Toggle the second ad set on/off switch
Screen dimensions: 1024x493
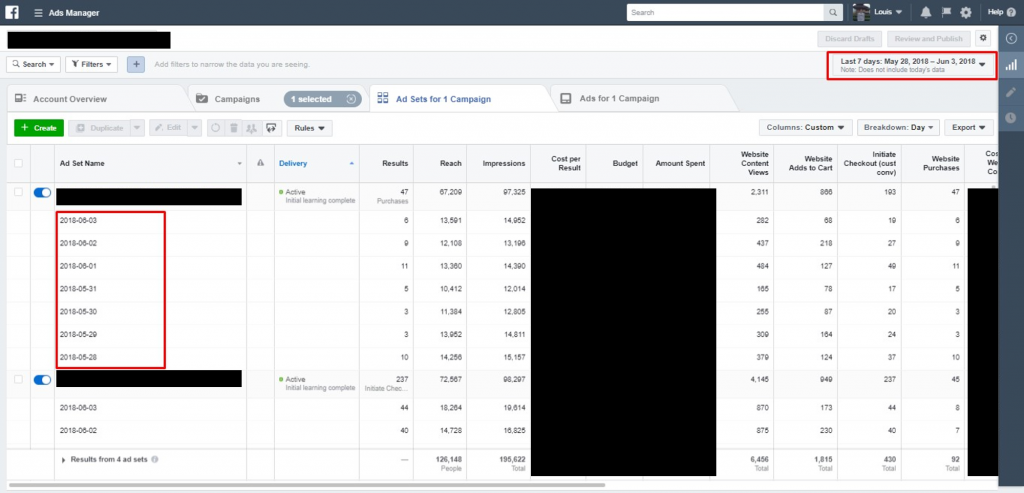coord(42,379)
